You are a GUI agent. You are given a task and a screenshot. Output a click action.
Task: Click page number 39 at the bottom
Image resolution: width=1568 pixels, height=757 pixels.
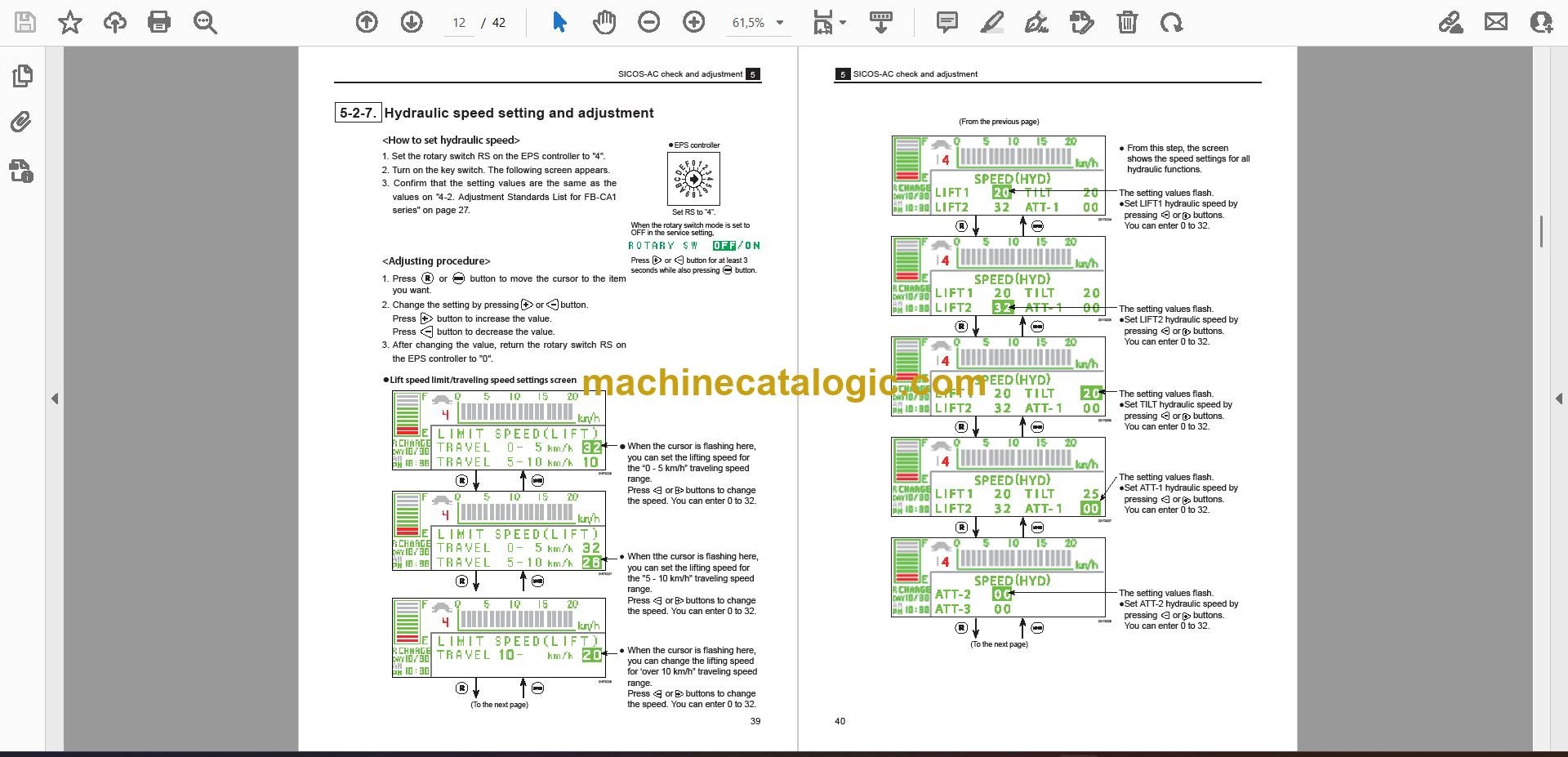(x=755, y=721)
